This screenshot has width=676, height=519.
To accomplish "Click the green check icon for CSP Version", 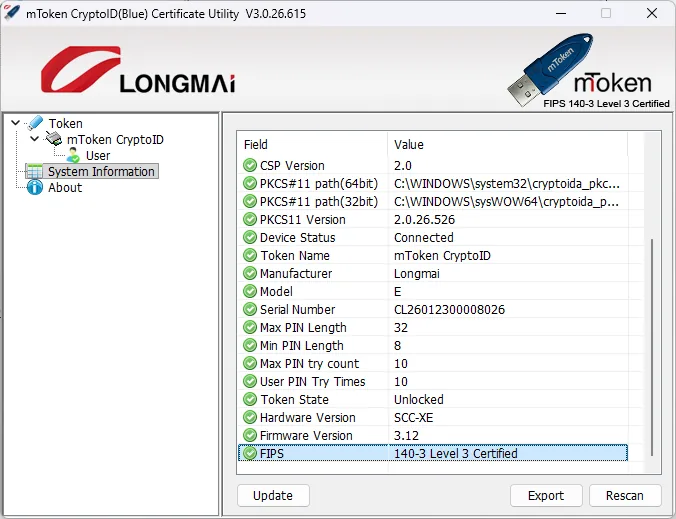I will point(250,165).
